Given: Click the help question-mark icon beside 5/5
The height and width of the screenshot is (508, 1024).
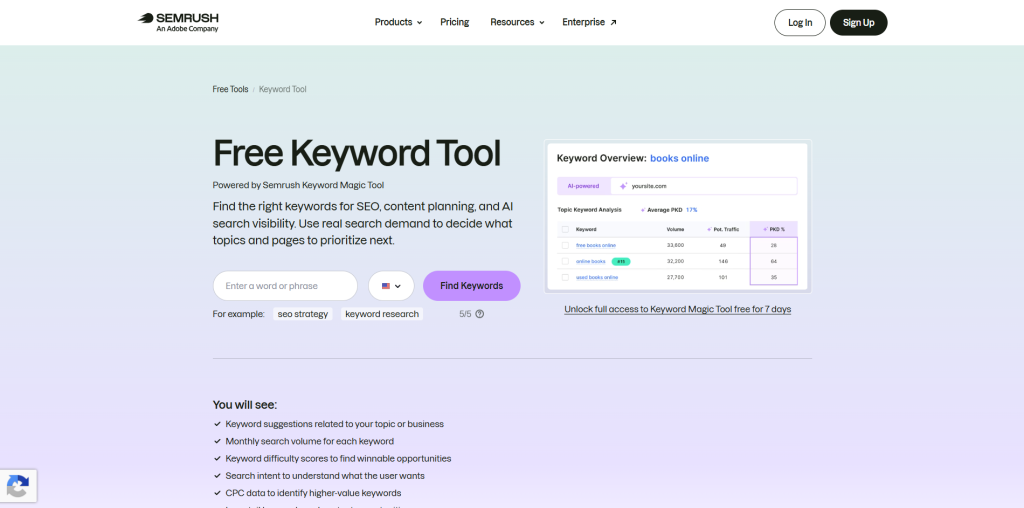Looking at the screenshot, I should click(479, 314).
